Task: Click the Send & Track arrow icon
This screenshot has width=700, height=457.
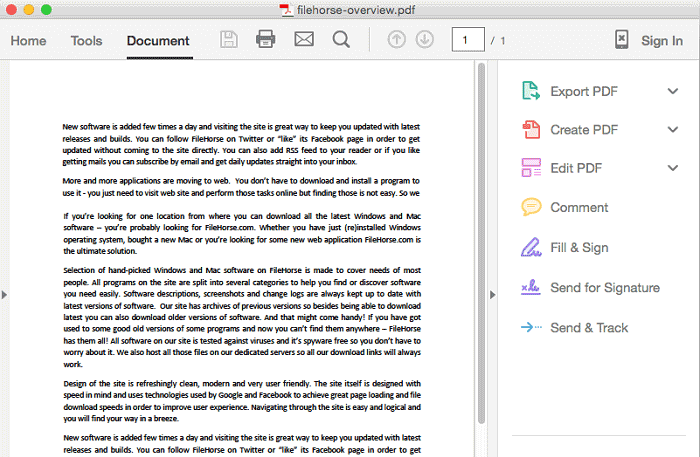Action: pyautogui.click(x=531, y=327)
